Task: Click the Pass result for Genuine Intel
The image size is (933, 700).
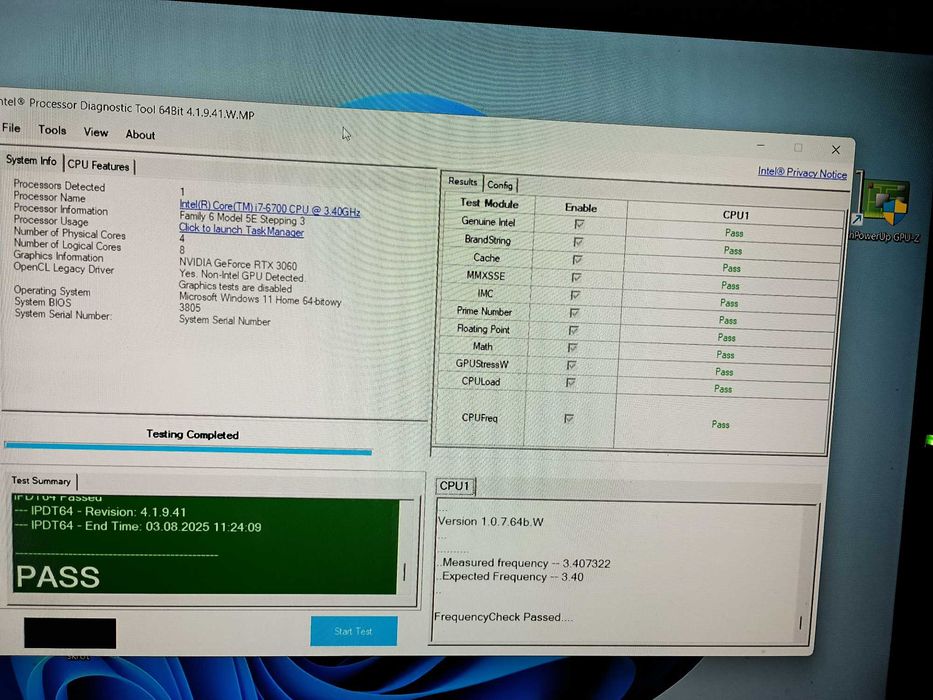Action: tap(734, 233)
